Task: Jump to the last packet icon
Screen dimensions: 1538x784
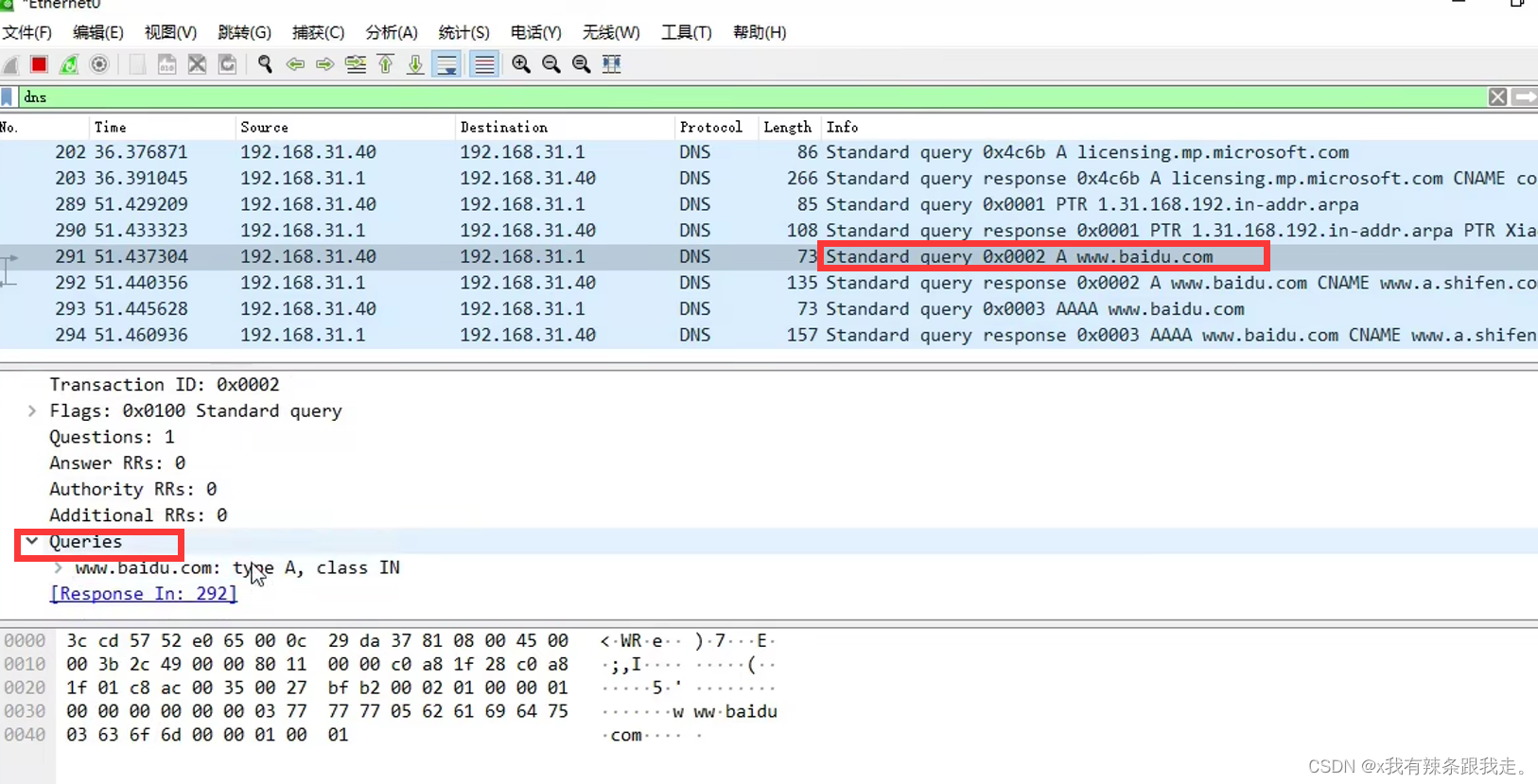Action: click(415, 64)
